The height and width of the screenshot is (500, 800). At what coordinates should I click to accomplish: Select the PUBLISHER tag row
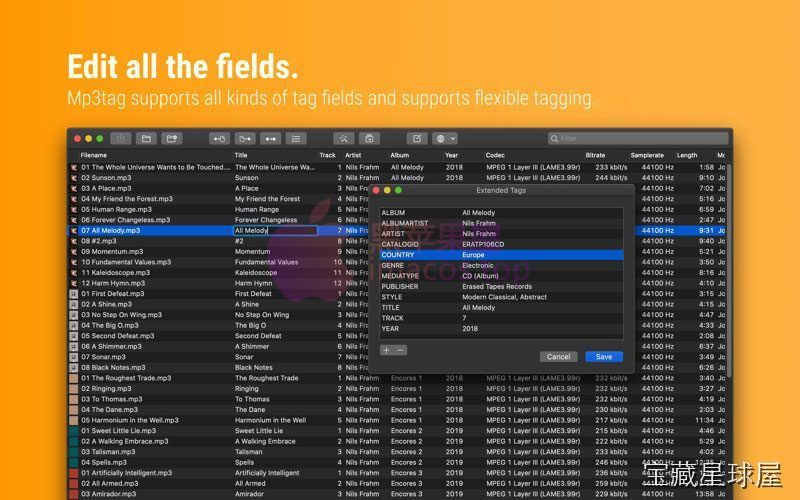[x=501, y=286]
